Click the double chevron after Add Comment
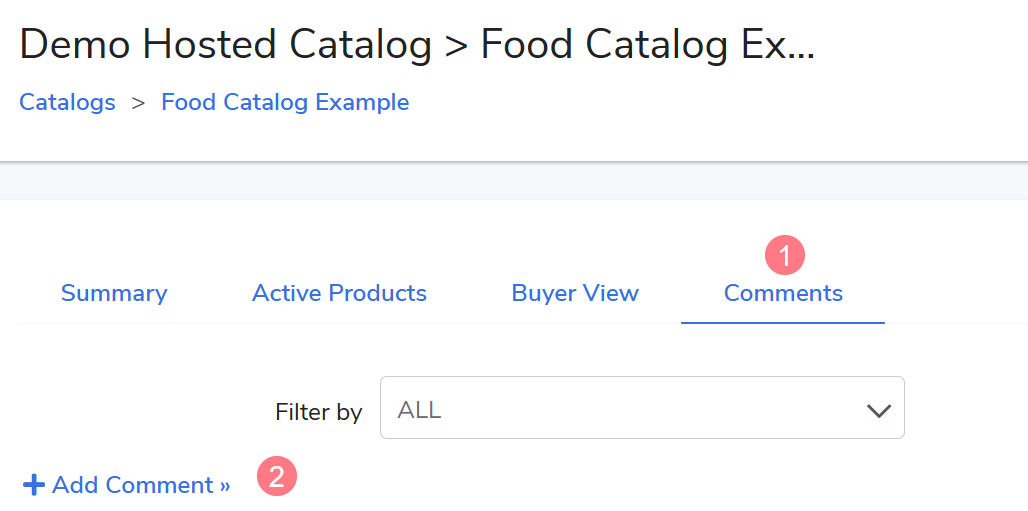The width and height of the screenshot is (1028, 511). (x=224, y=486)
